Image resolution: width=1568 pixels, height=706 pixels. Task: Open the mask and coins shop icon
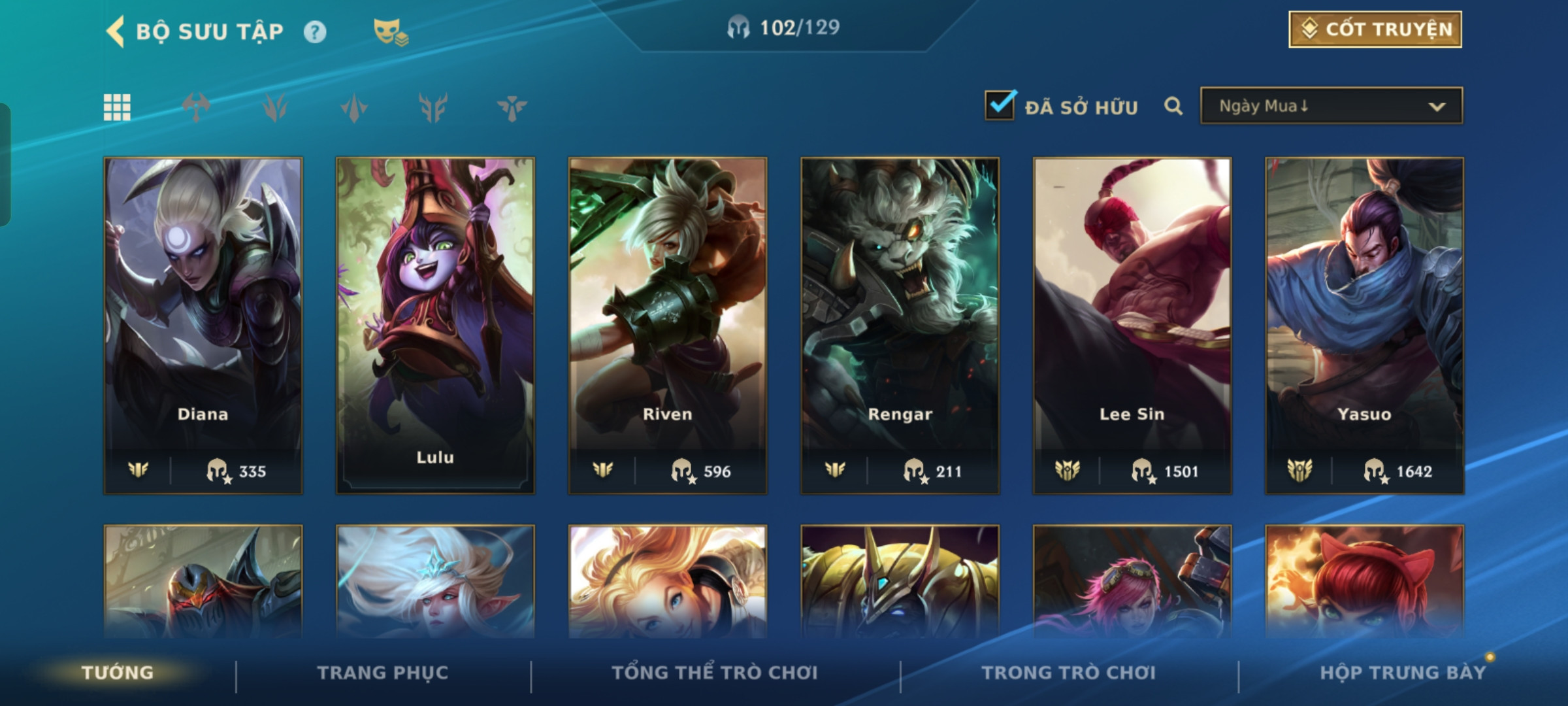tap(391, 31)
